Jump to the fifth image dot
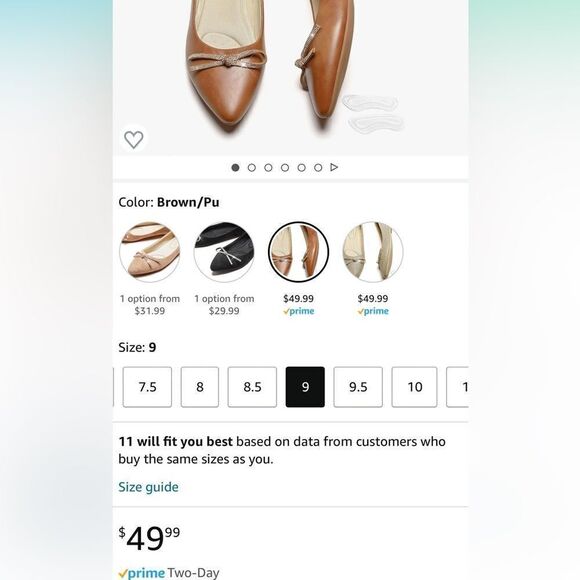580x580 pixels. [301, 168]
